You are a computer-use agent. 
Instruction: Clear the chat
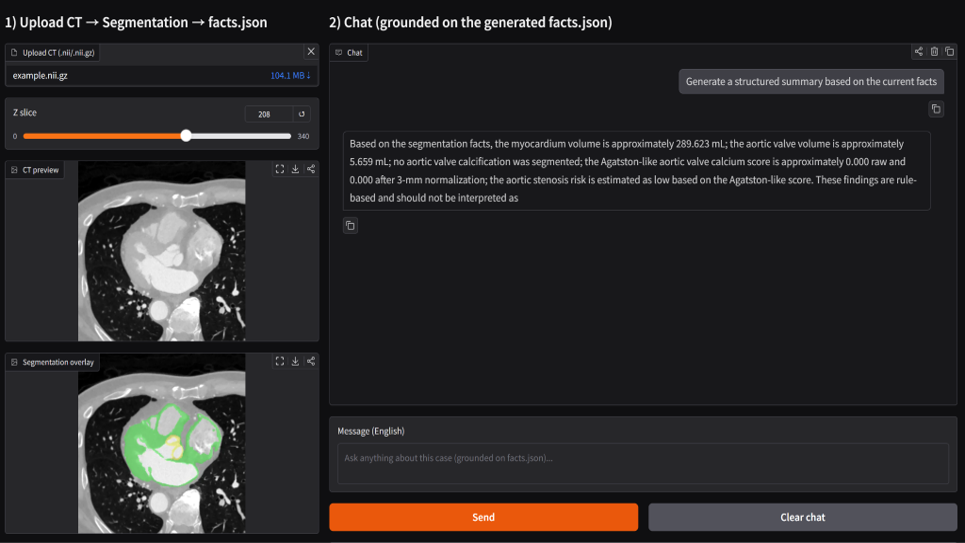pyautogui.click(x=803, y=517)
